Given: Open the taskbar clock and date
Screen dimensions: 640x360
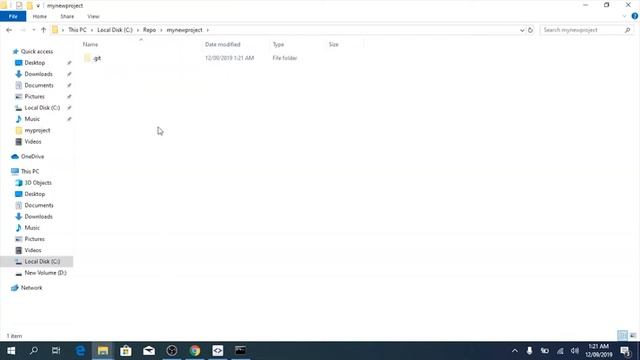Looking at the screenshot, I should click(x=599, y=351).
